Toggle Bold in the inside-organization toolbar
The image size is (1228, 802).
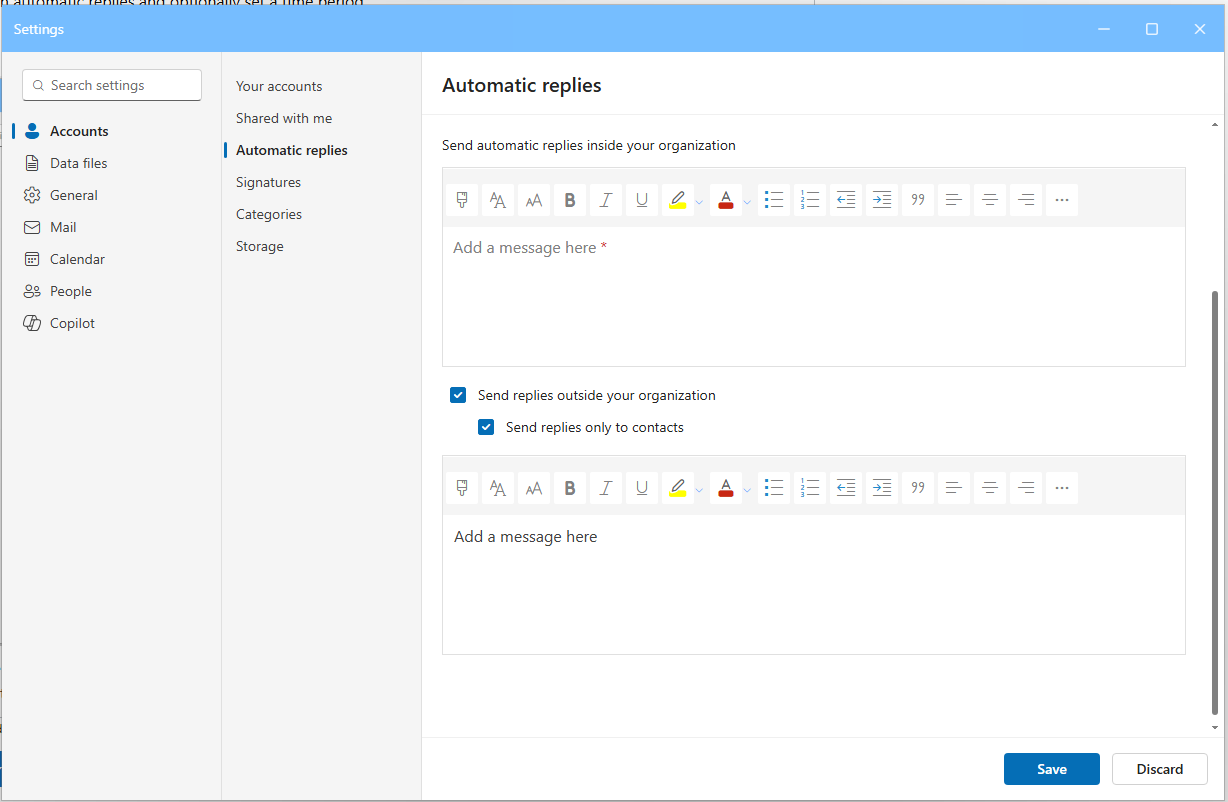click(570, 200)
